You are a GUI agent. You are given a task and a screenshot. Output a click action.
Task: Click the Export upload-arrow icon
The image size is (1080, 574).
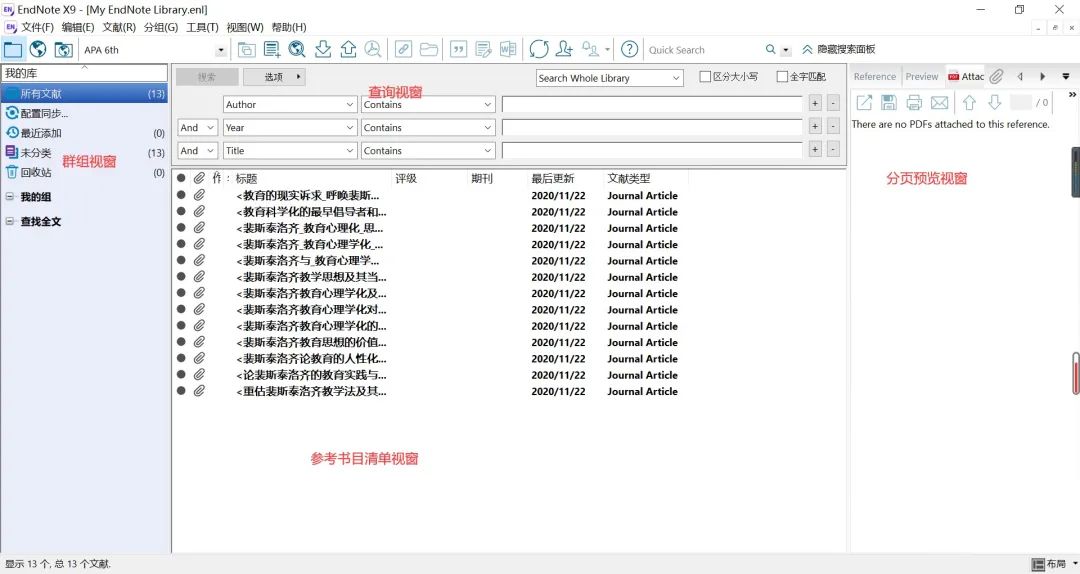348,49
